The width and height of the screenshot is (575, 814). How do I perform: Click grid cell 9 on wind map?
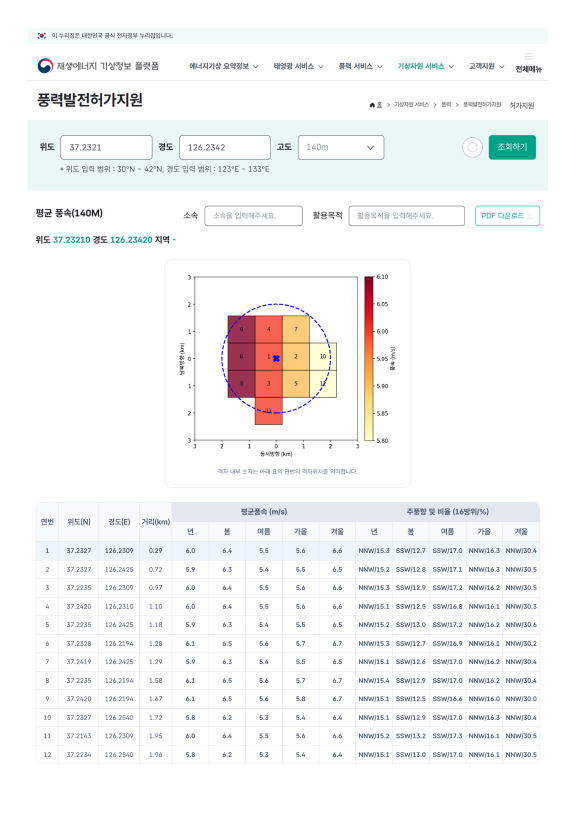point(241,329)
